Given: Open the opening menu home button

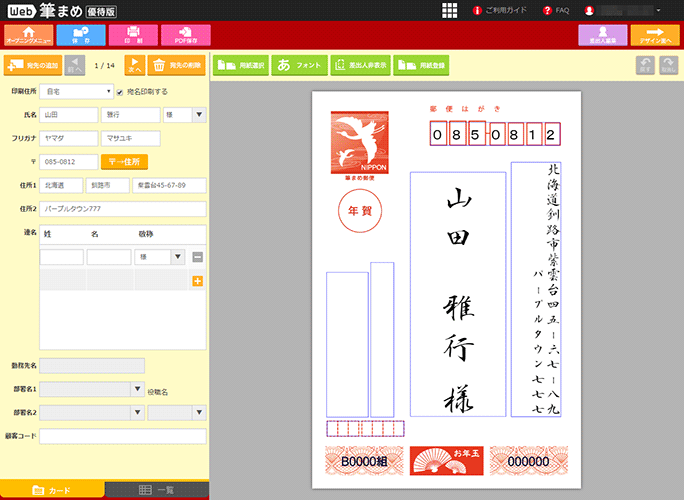Looking at the screenshot, I should point(29,35).
